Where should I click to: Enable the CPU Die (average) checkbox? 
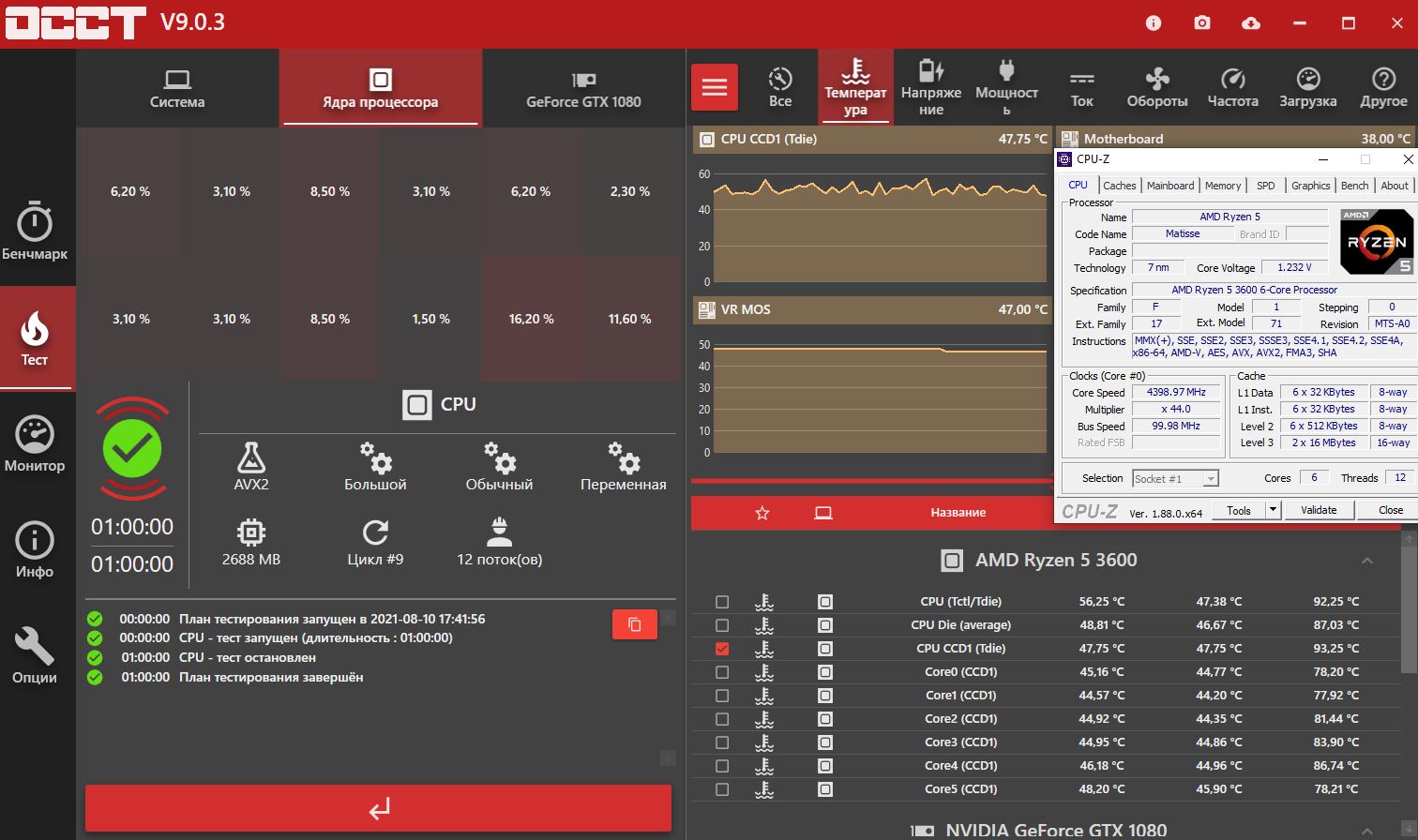tap(722, 625)
